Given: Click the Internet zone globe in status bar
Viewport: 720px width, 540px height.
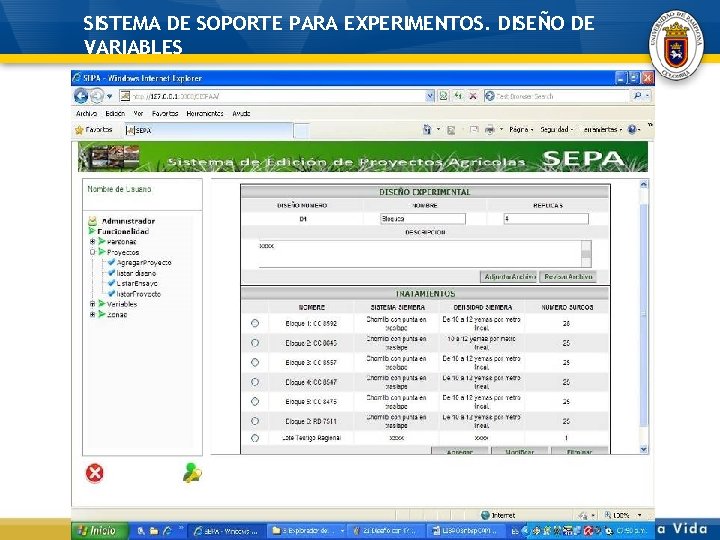Looking at the screenshot, I should point(485,515).
